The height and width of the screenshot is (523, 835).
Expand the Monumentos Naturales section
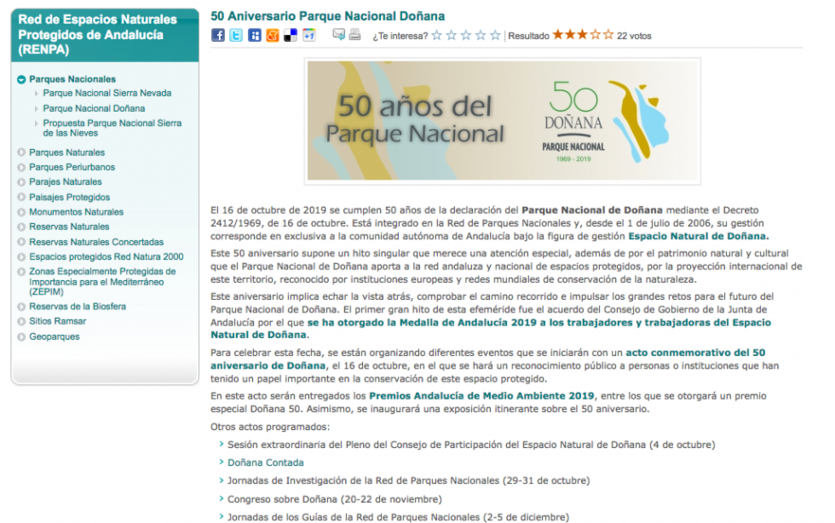(21, 212)
